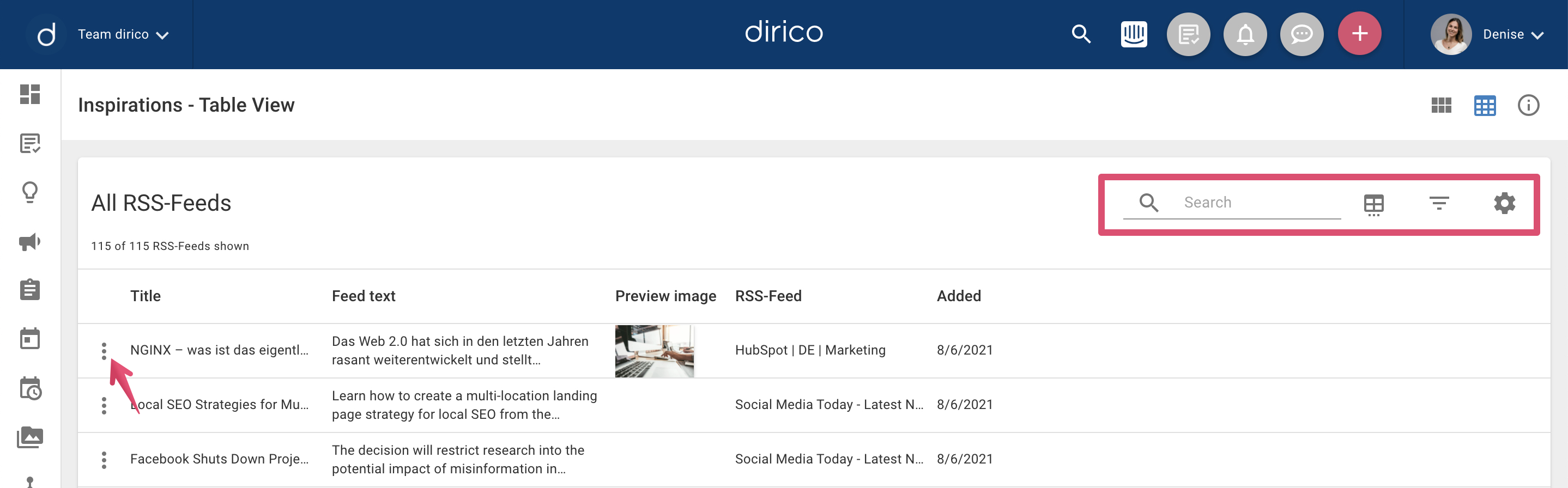The width and height of the screenshot is (1568, 488).
Task: Open the filter options icon
Action: pyautogui.click(x=1438, y=203)
